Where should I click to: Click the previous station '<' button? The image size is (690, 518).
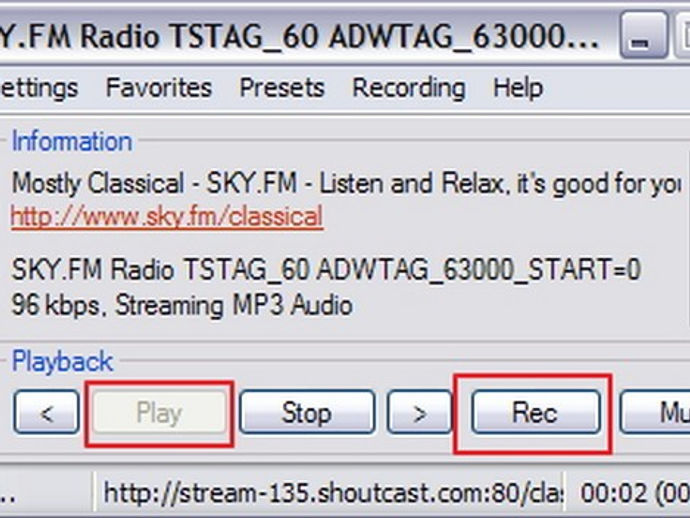tap(47, 412)
